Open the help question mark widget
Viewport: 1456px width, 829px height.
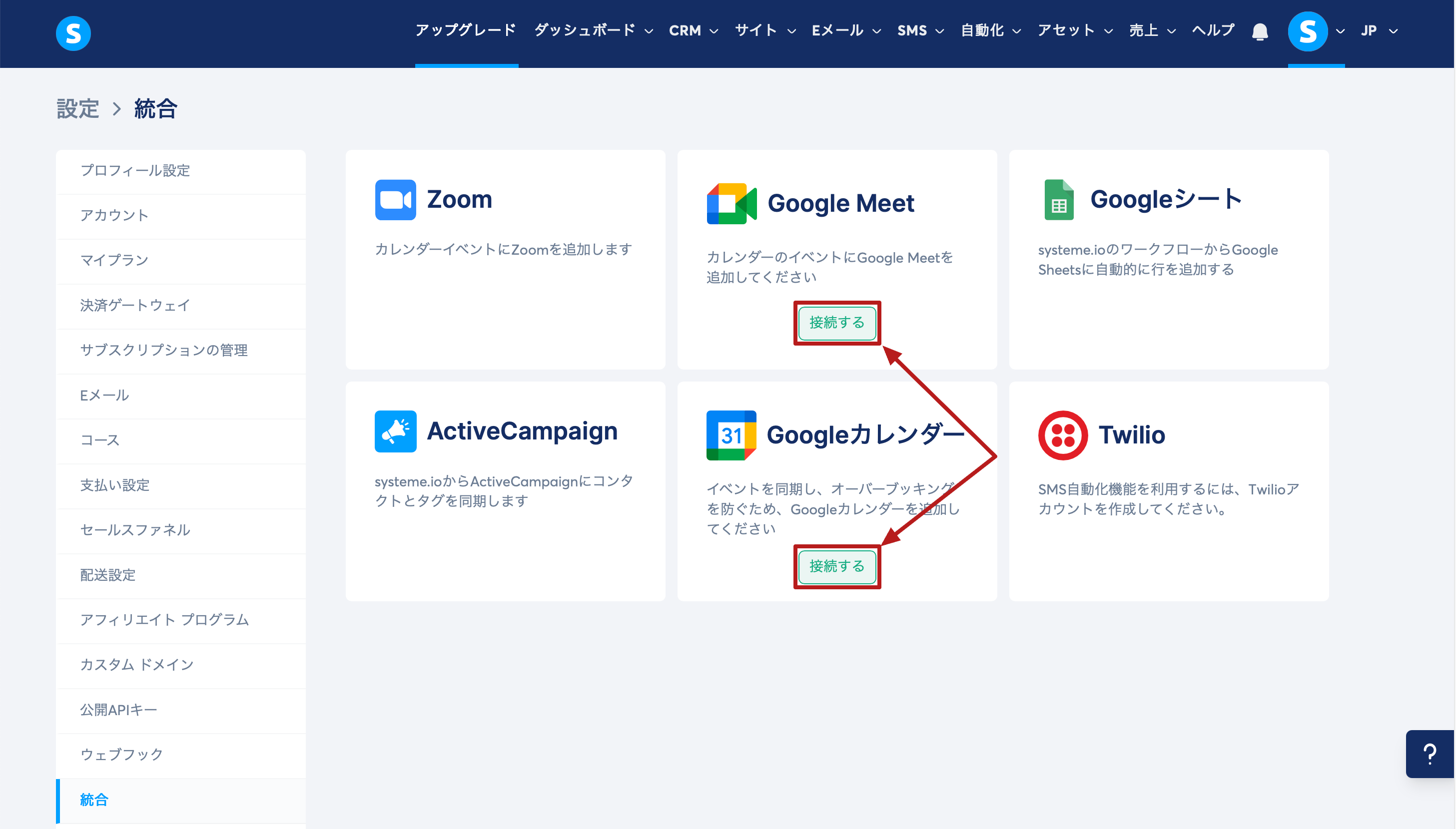pyautogui.click(x=1429, y=753)
